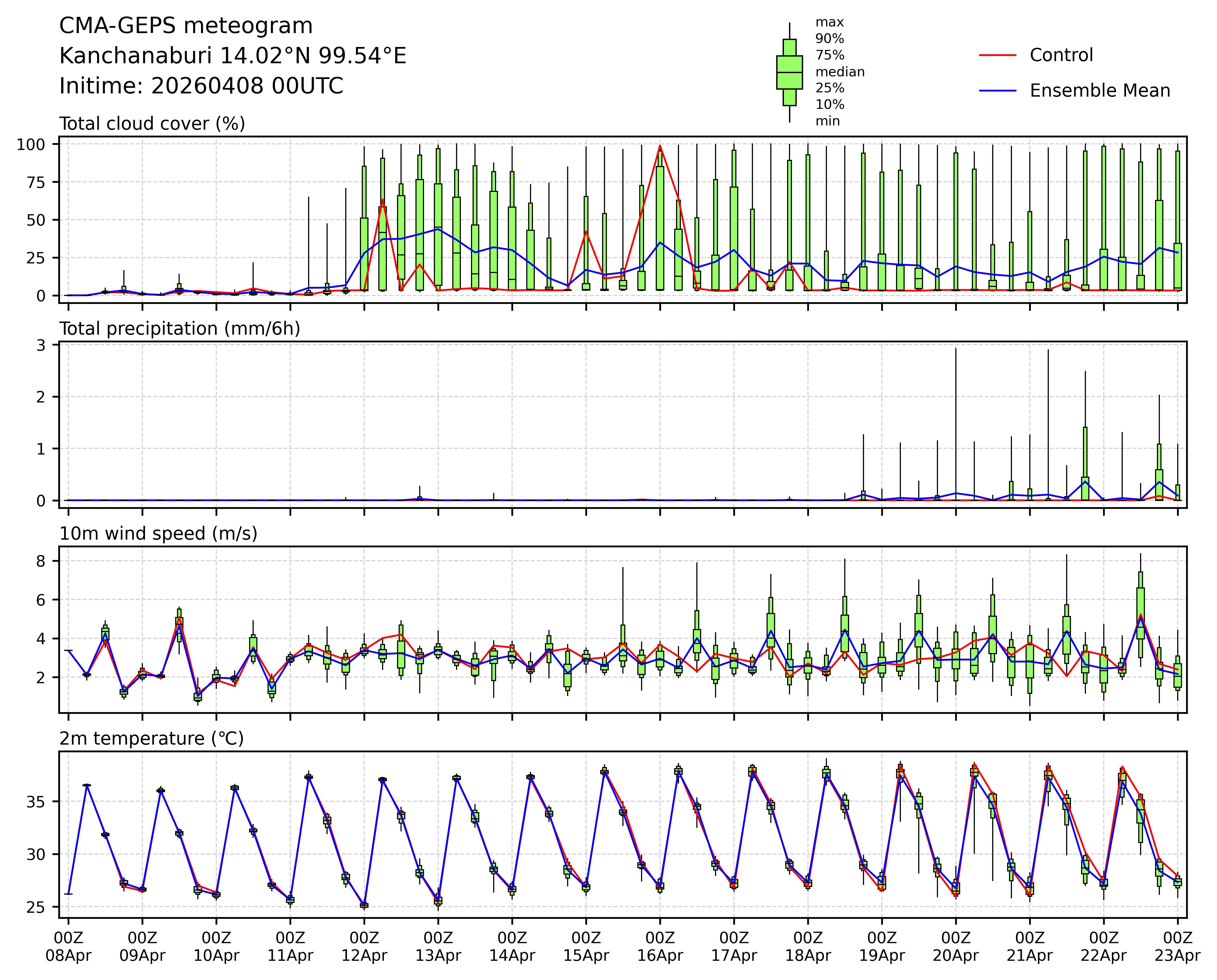Click the Total precipitation panel title
Screen dimensions: 1217x980
180,329
